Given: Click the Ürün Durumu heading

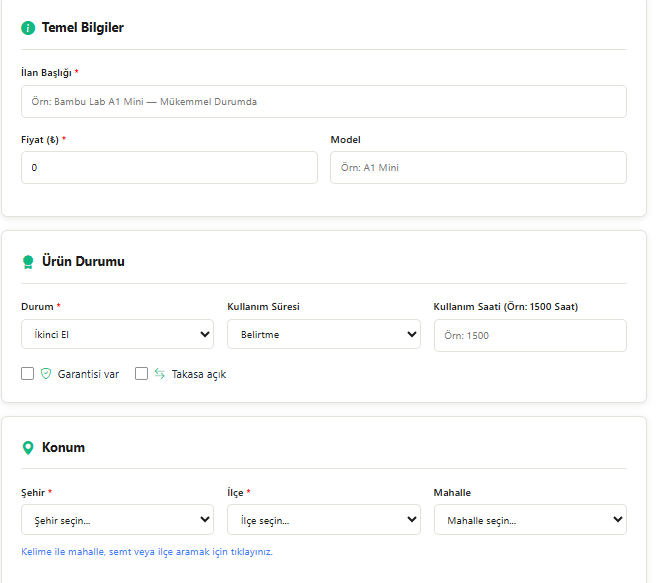Looking at the screenshot, I should [x=83, y=261].
